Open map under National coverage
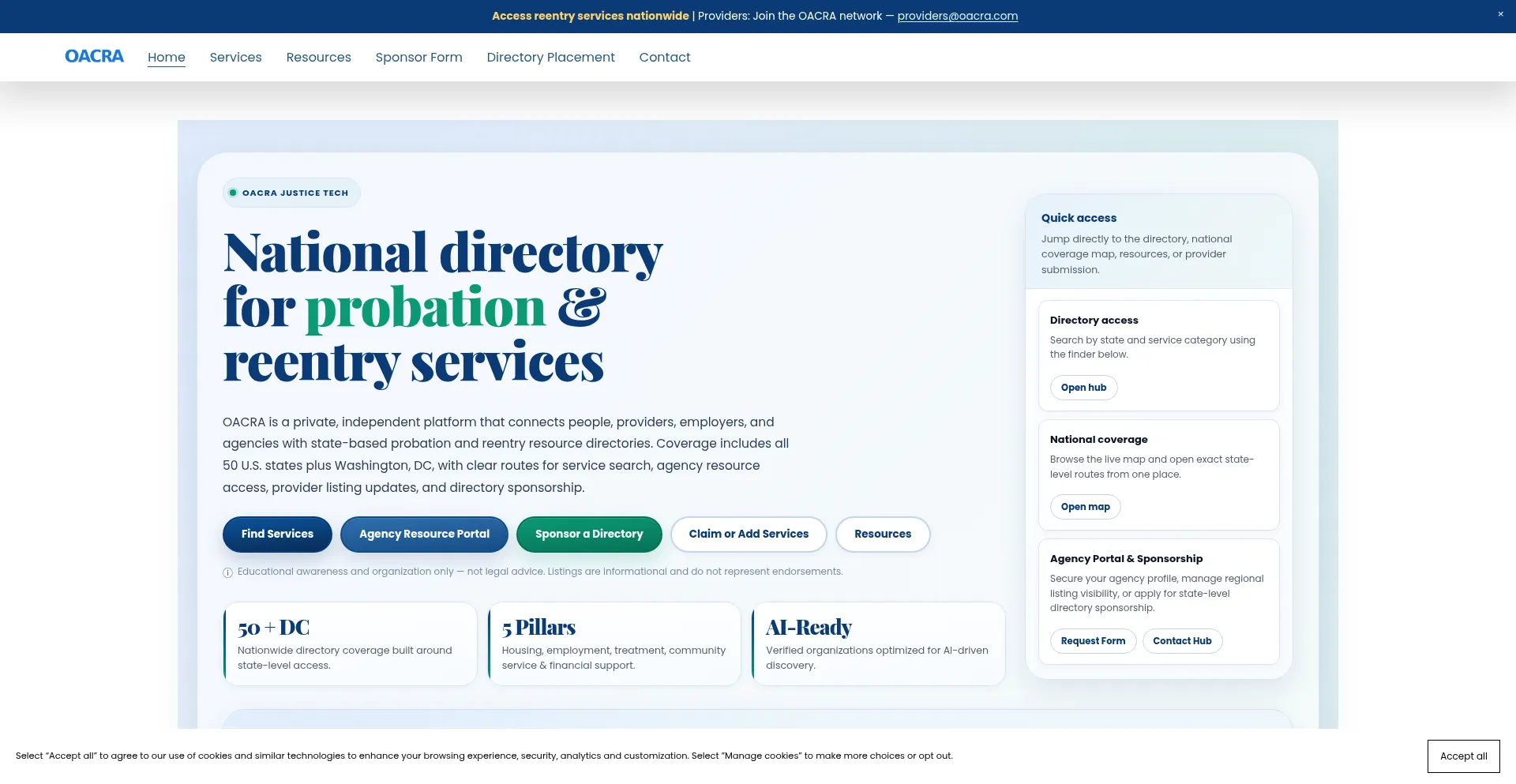Image resolution: width=1516 pixels, height=784 pixels. coord(1085,507)
